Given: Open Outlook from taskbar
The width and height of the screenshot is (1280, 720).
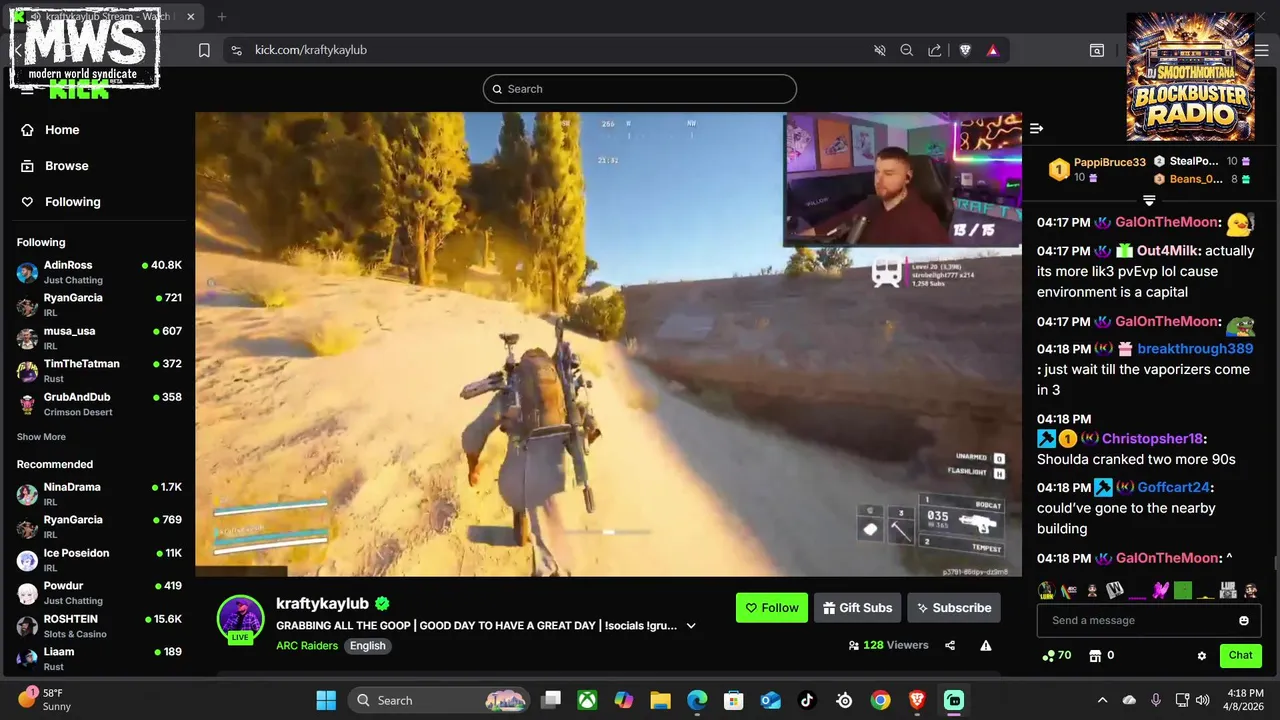Looking at the screenshot, I should pyautogui.click(x=770, y=700).
